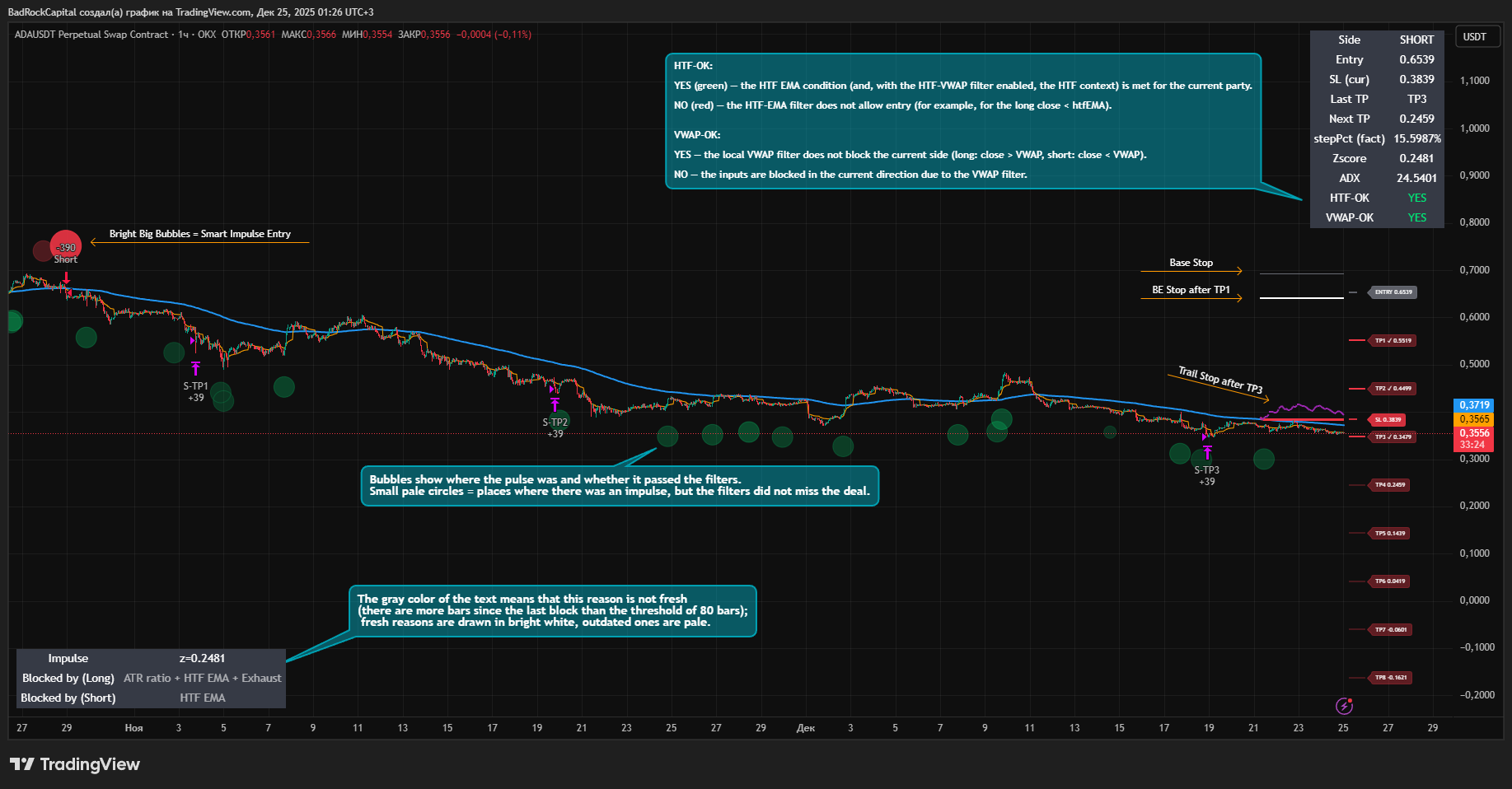Select the S-TP2 magenta arrow marker

point(555,404)
